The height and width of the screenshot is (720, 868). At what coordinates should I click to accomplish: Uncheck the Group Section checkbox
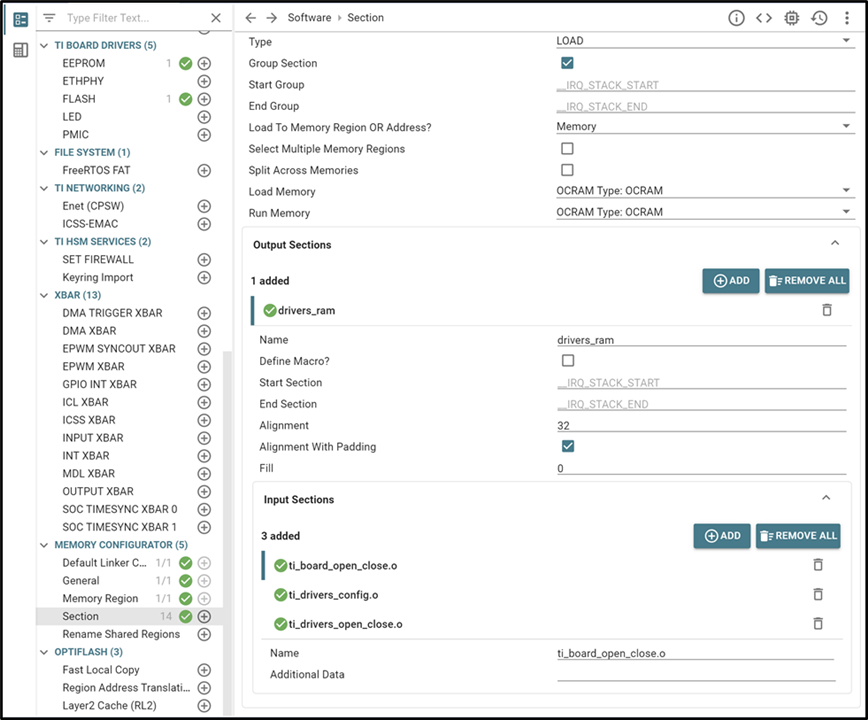(567, 63)
